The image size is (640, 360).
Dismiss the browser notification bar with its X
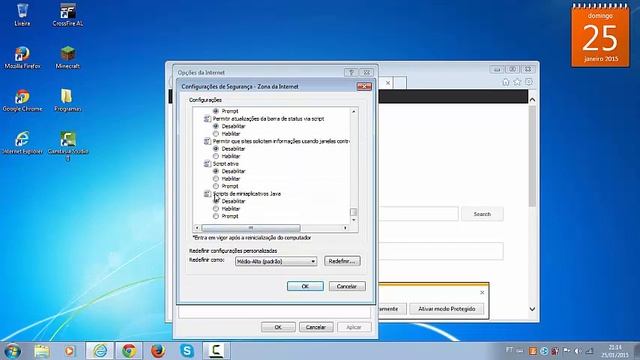tap(482, 292)
